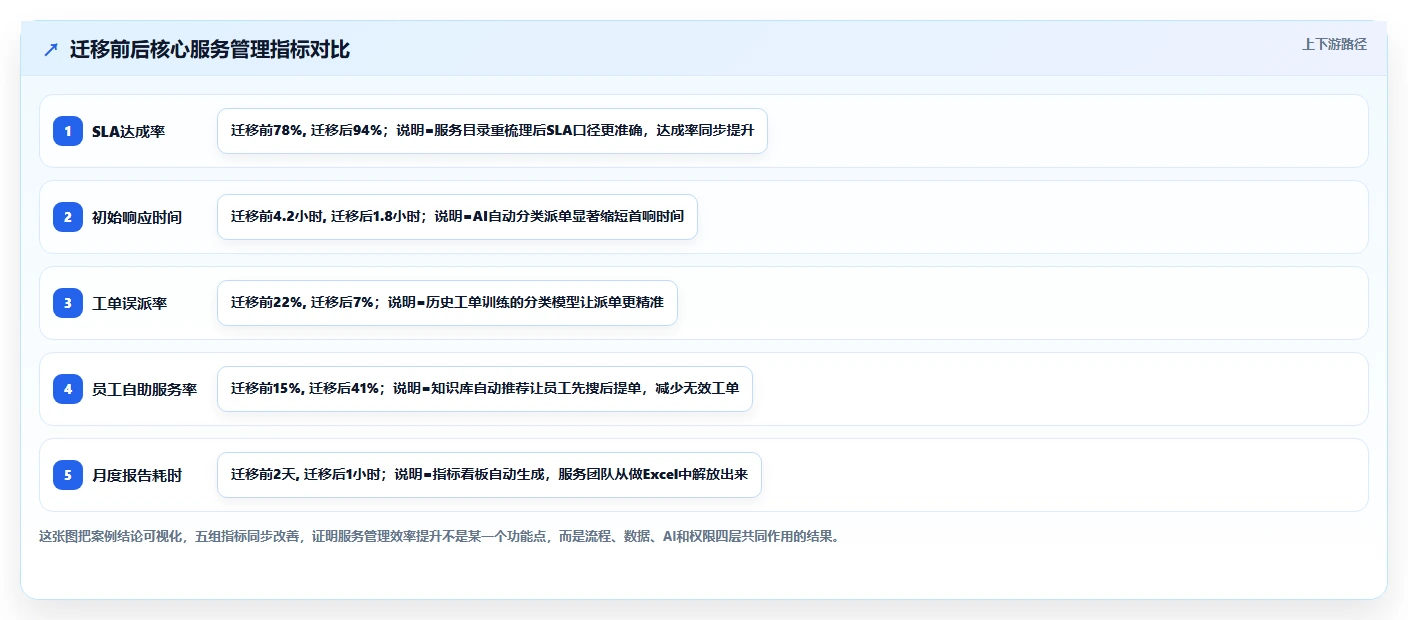Click the box reading 迁移前15%, 迁移后41%
This screenshot has height=620, width=1408.
click(x=485, y=389)
